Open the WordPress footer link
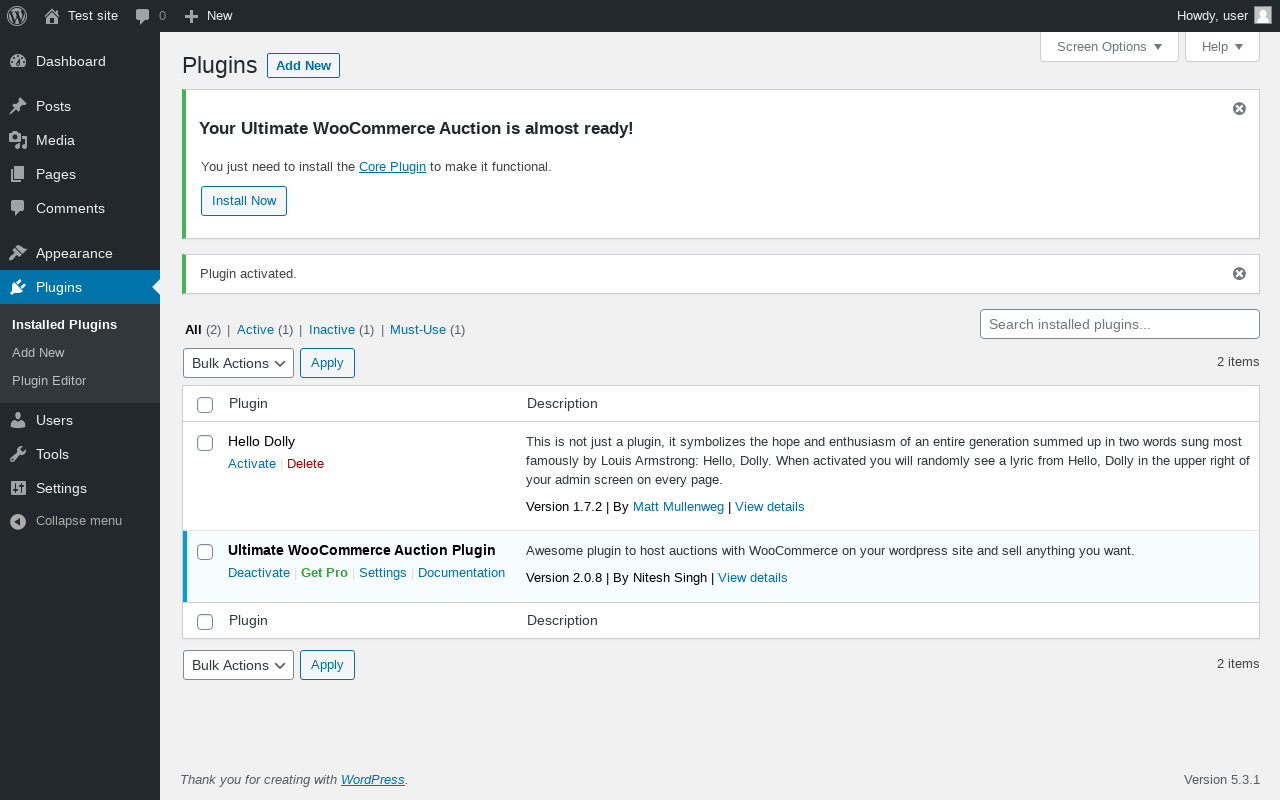Screen dimensions: 1280x800 point(372,779)
